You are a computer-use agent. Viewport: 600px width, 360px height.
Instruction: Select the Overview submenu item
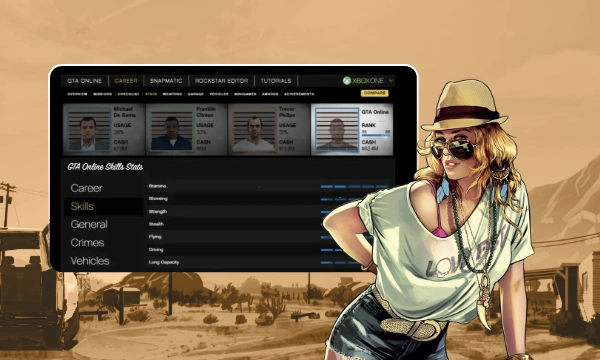point(77,94)
